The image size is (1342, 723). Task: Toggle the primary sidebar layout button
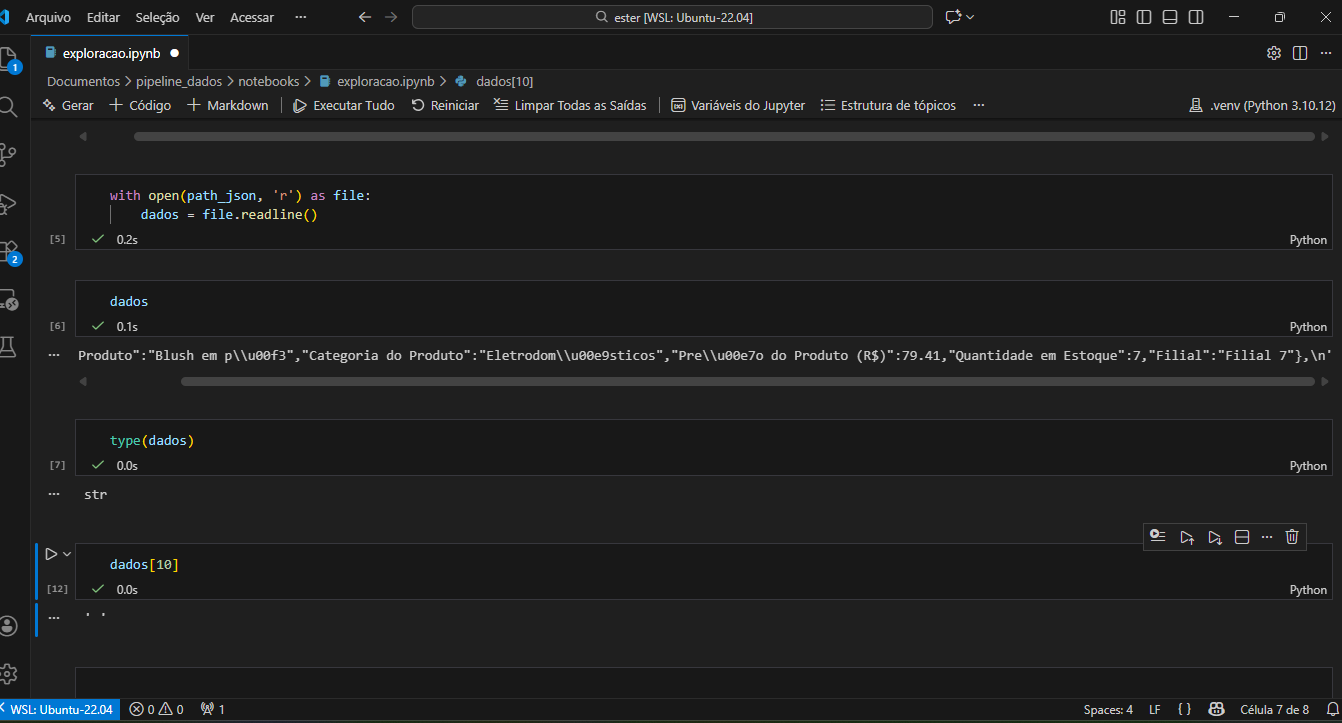[1144, 17]
